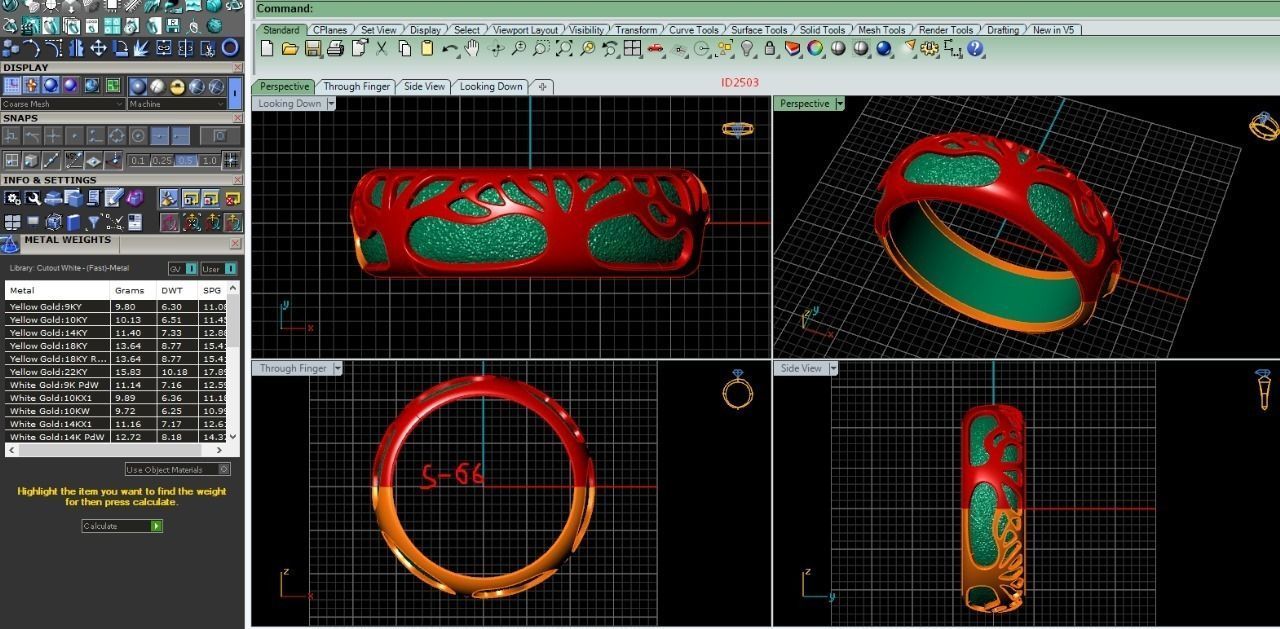Open the Machine material dropdown

[178, 104]
